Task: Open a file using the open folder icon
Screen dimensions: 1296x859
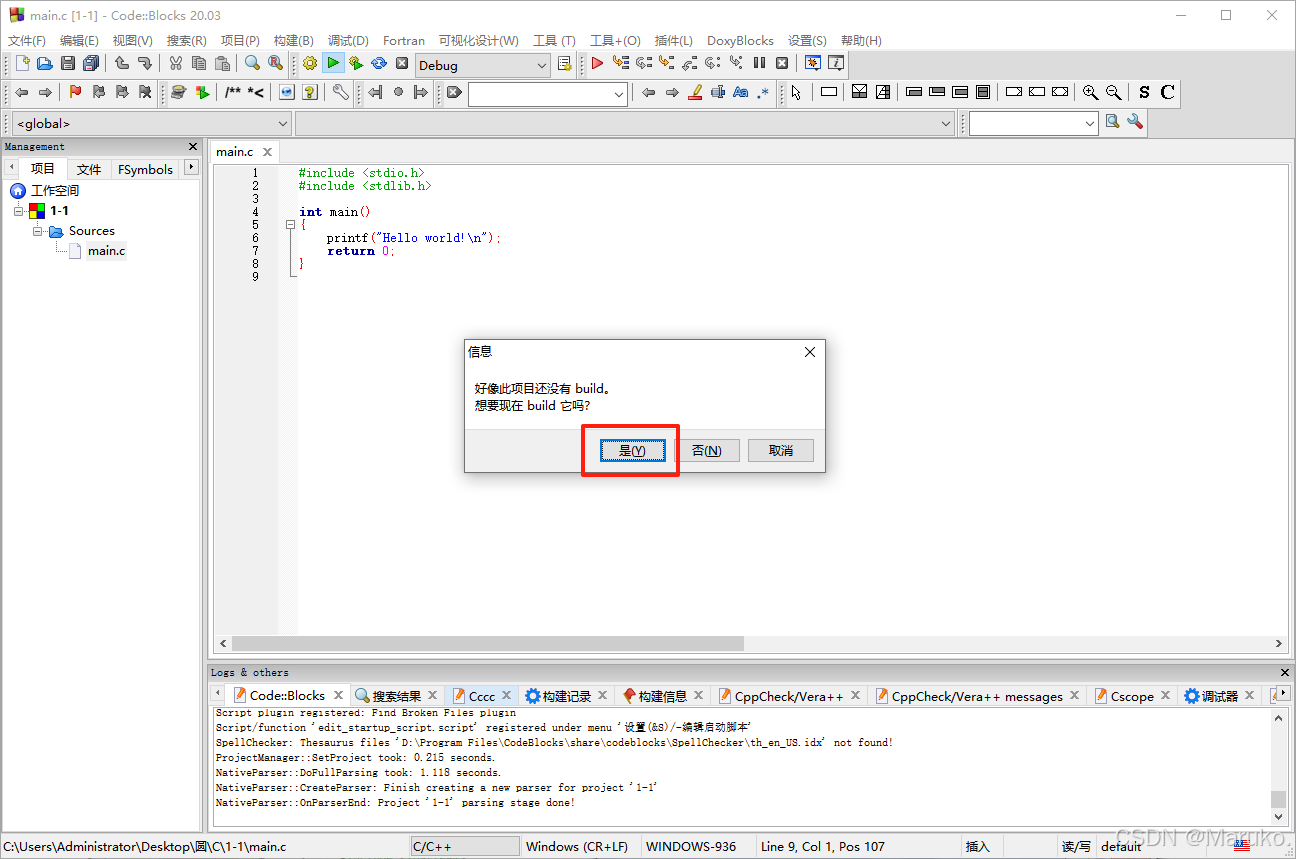Action: pos(44,62)
